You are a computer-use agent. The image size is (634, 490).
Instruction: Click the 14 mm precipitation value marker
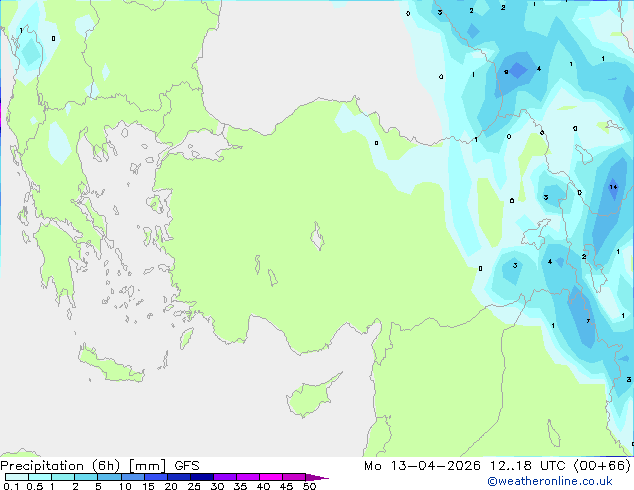click(613, 187)
